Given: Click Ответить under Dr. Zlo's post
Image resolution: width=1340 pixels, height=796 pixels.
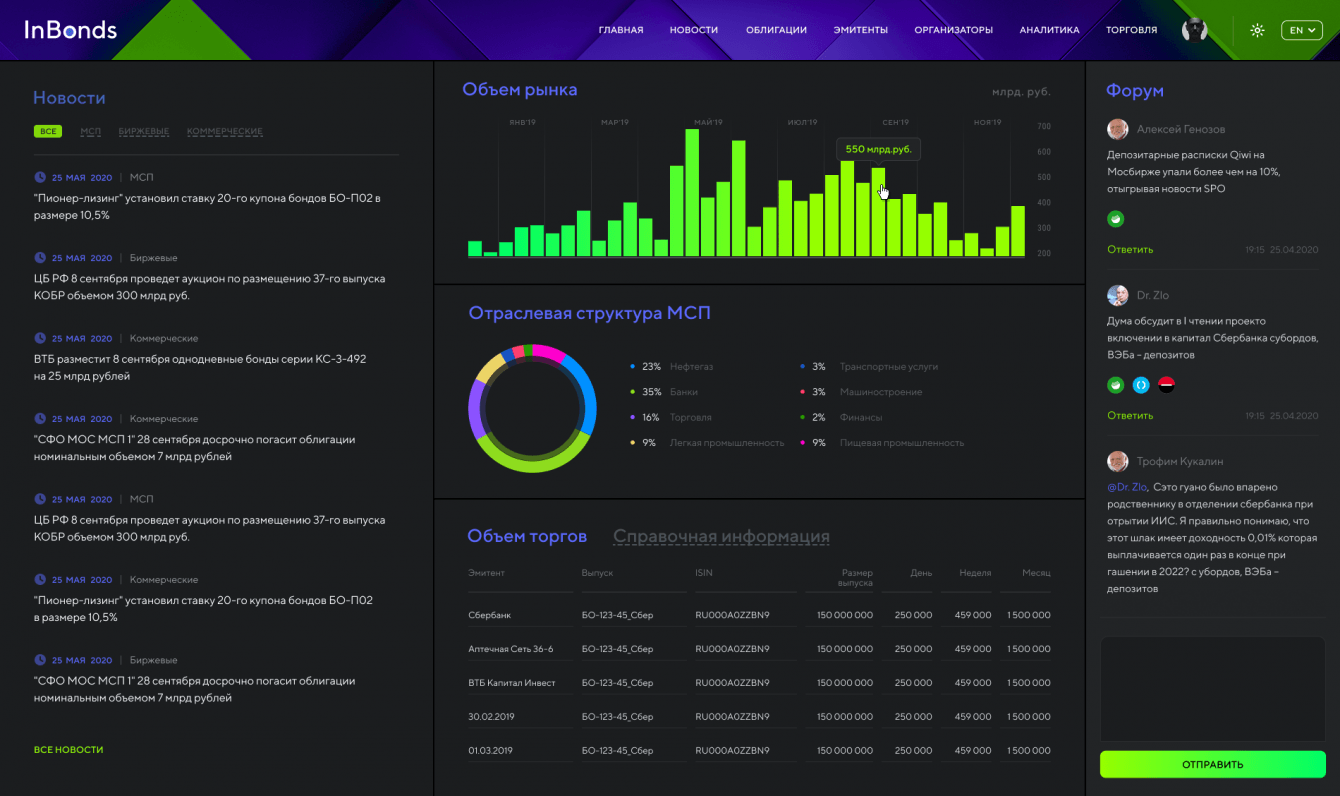Looking at the screenshot, I should (x=1130, y=415).
